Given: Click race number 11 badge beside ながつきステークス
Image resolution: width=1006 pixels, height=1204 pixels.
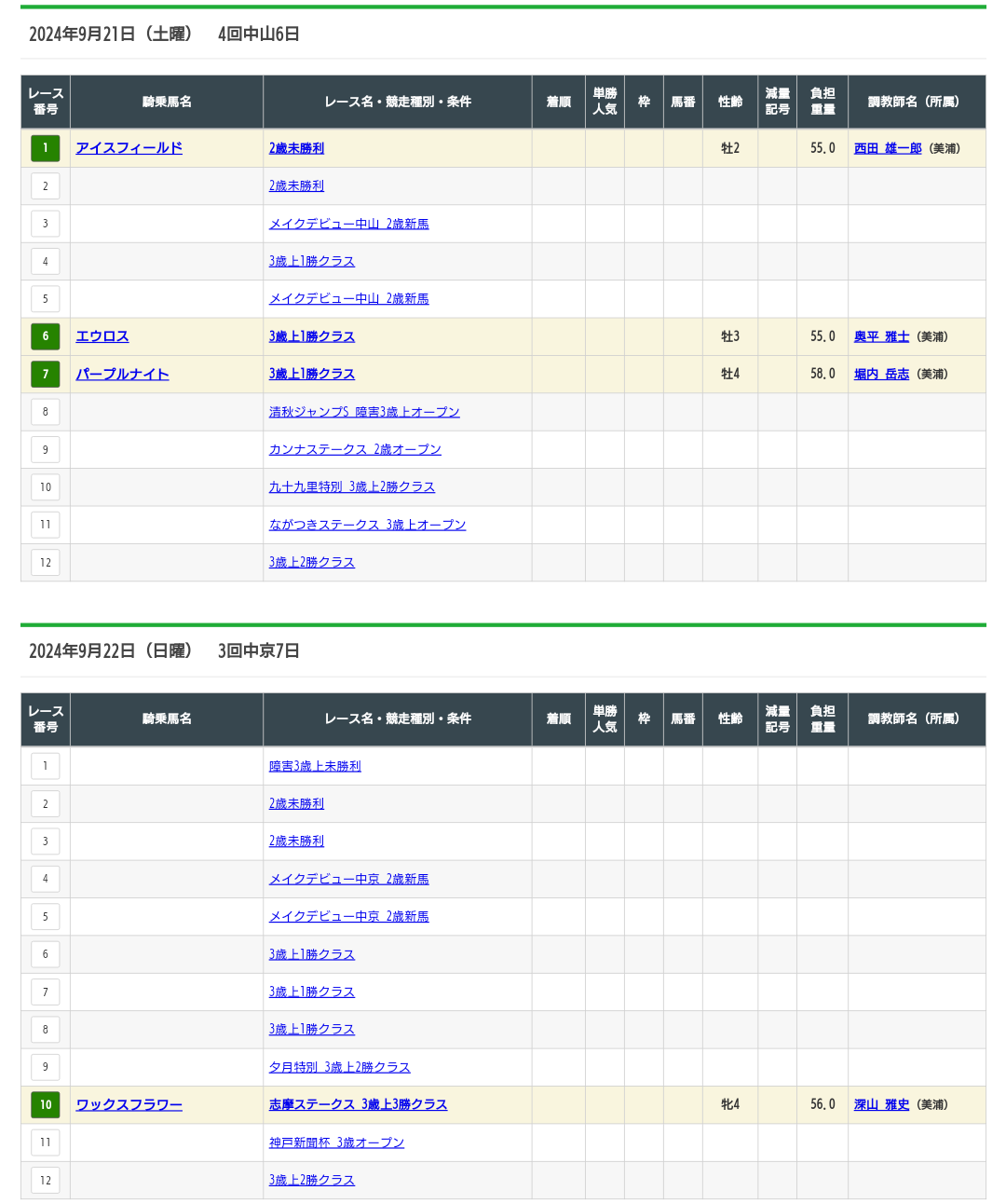Looking at the screenshot, I should point(46,525).
